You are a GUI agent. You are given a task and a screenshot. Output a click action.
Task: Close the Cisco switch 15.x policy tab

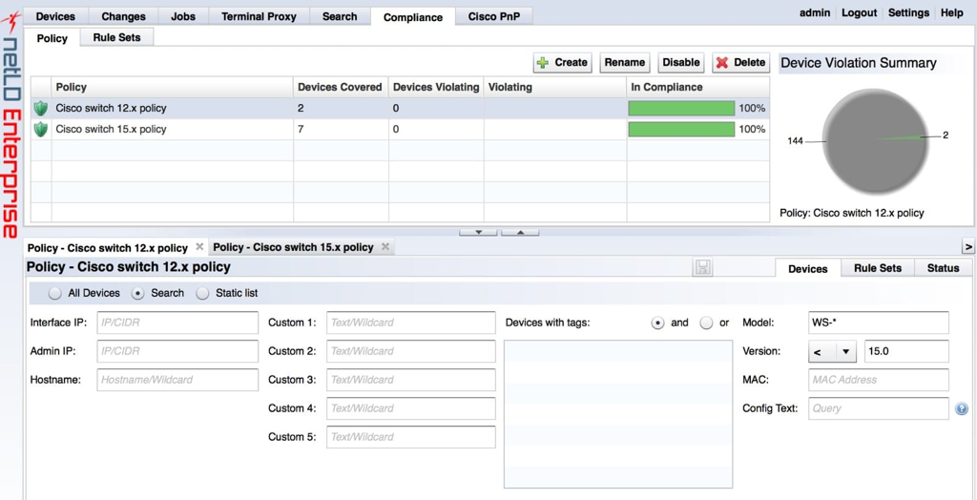click(385, 247)
